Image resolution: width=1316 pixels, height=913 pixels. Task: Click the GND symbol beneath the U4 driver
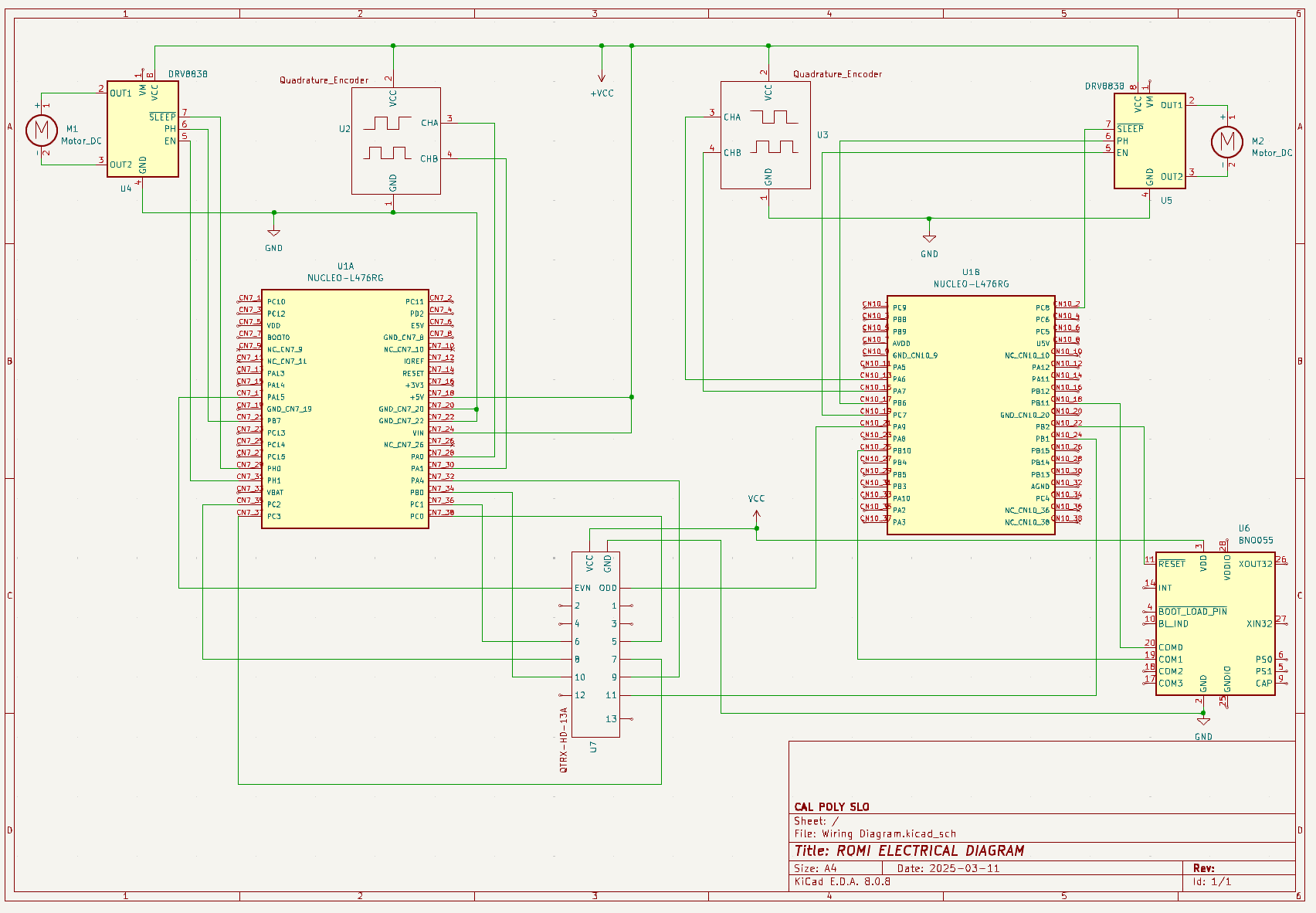(x=273, y=232)
